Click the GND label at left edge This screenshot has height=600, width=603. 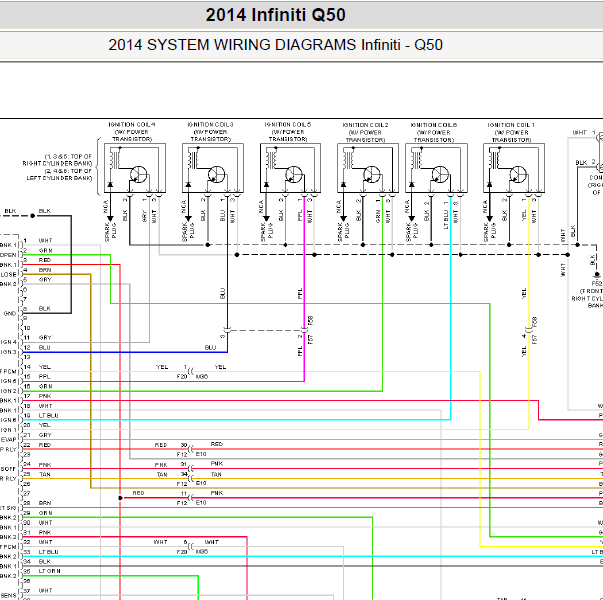(10, 313)
